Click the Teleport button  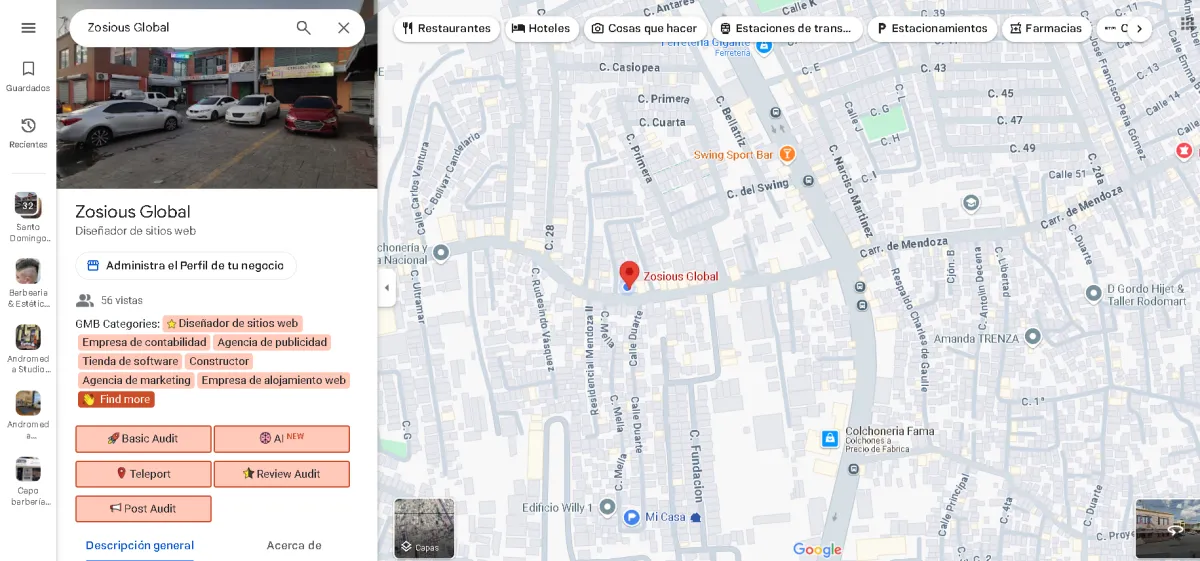click(x=143, y=474)
